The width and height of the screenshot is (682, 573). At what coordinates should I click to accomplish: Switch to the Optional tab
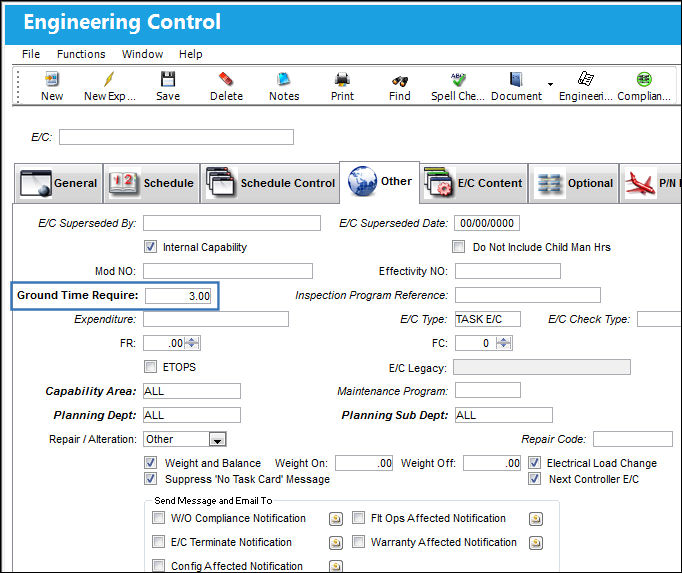click(x=574, y=183)
